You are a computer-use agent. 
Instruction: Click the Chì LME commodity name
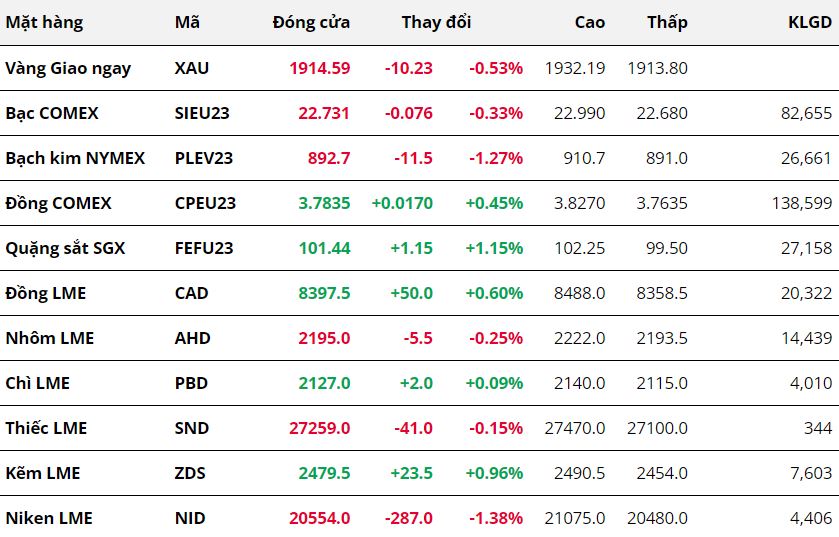38,383
